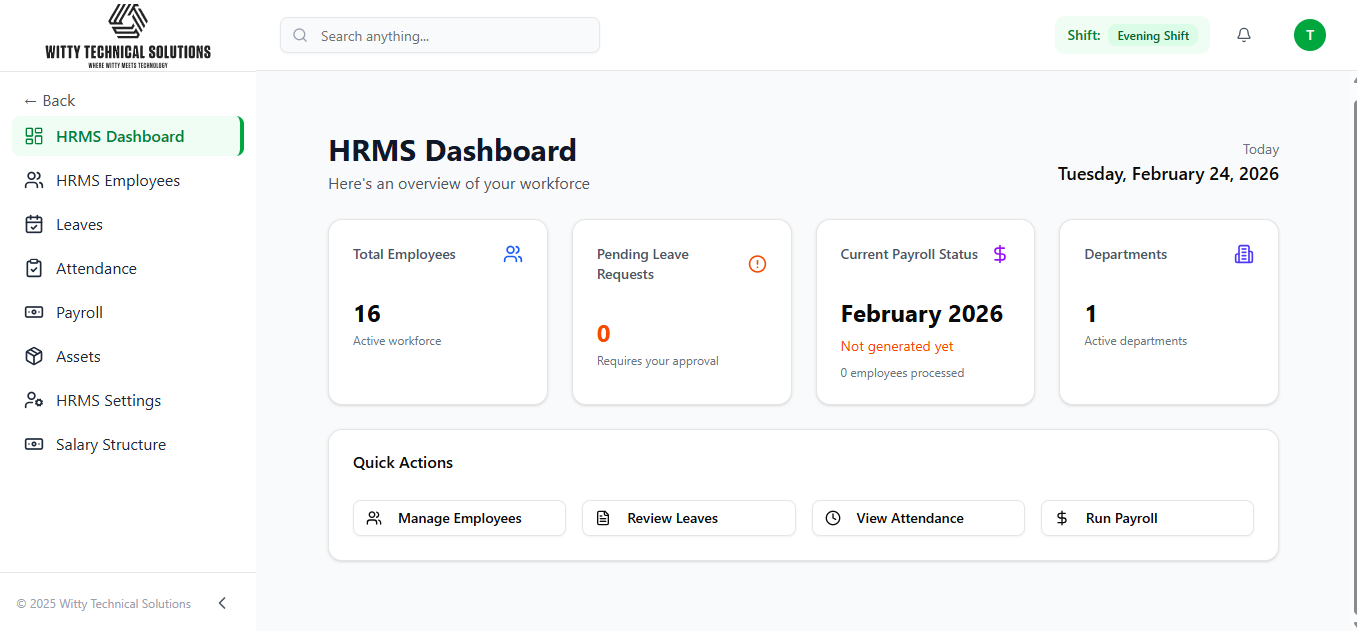
Task: Open the profile menu via the T avatar
Action: pos(1310,35)
